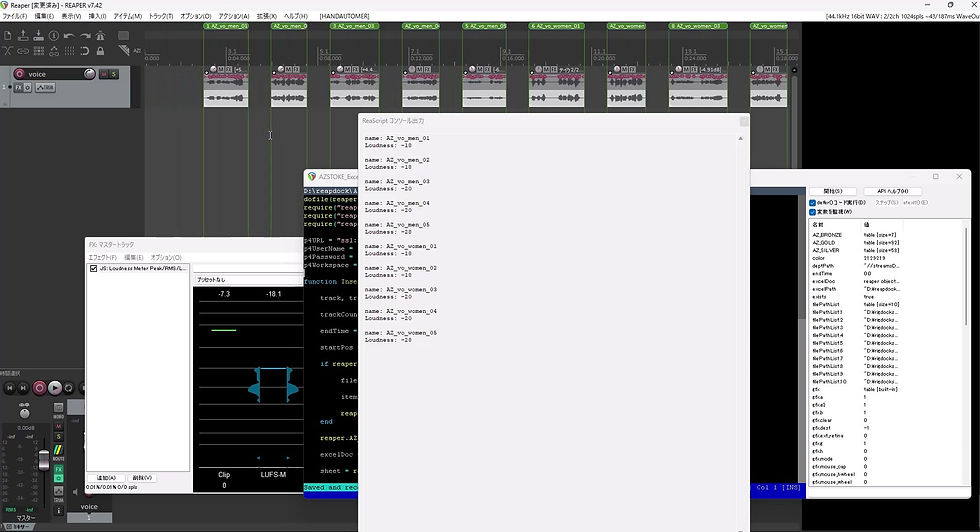Mute the voice track
The height and width of the screenshot is (532, 980).
tap(104, 74)
